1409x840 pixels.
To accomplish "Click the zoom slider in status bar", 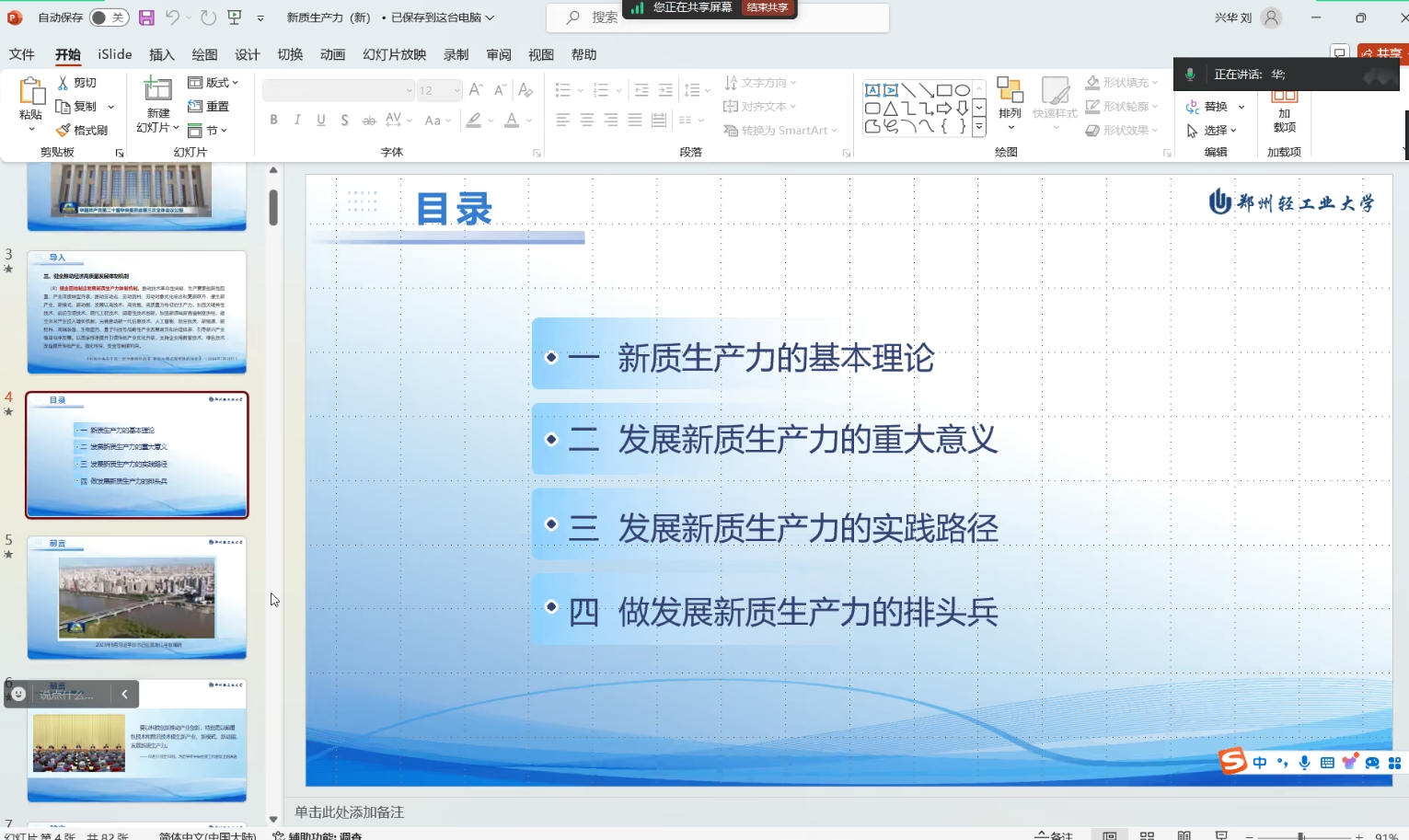I will 1301,835.
